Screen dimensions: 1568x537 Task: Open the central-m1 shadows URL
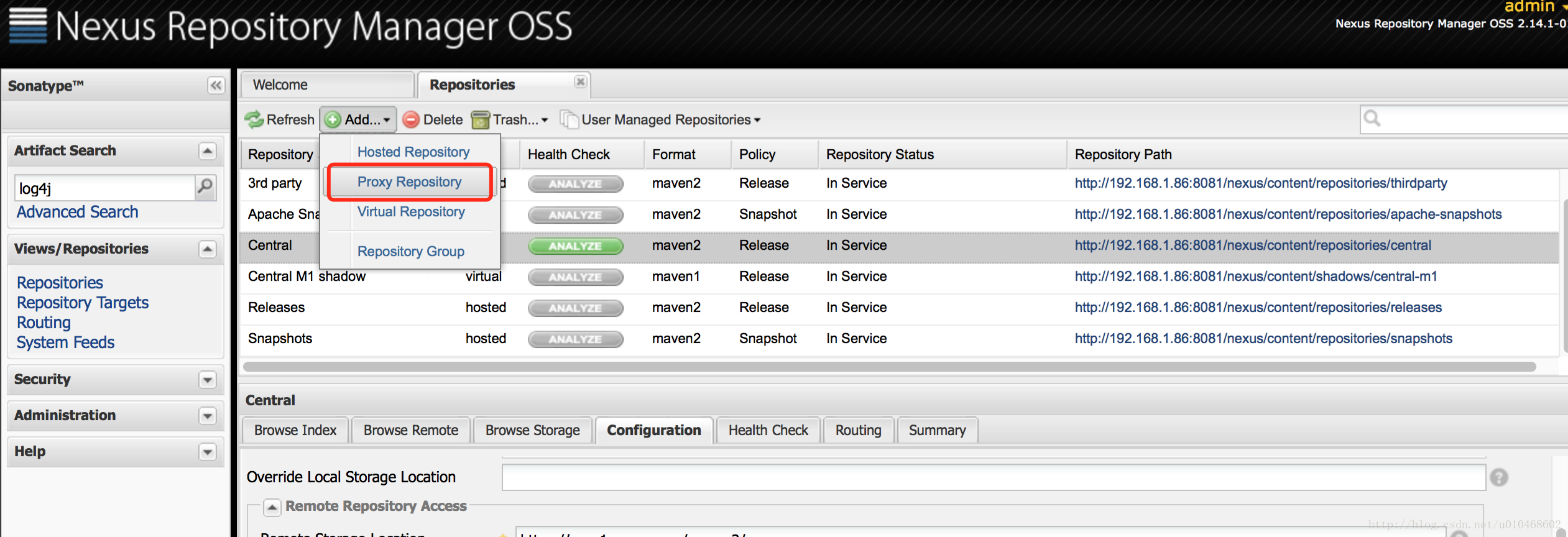tap(1256, 277)
